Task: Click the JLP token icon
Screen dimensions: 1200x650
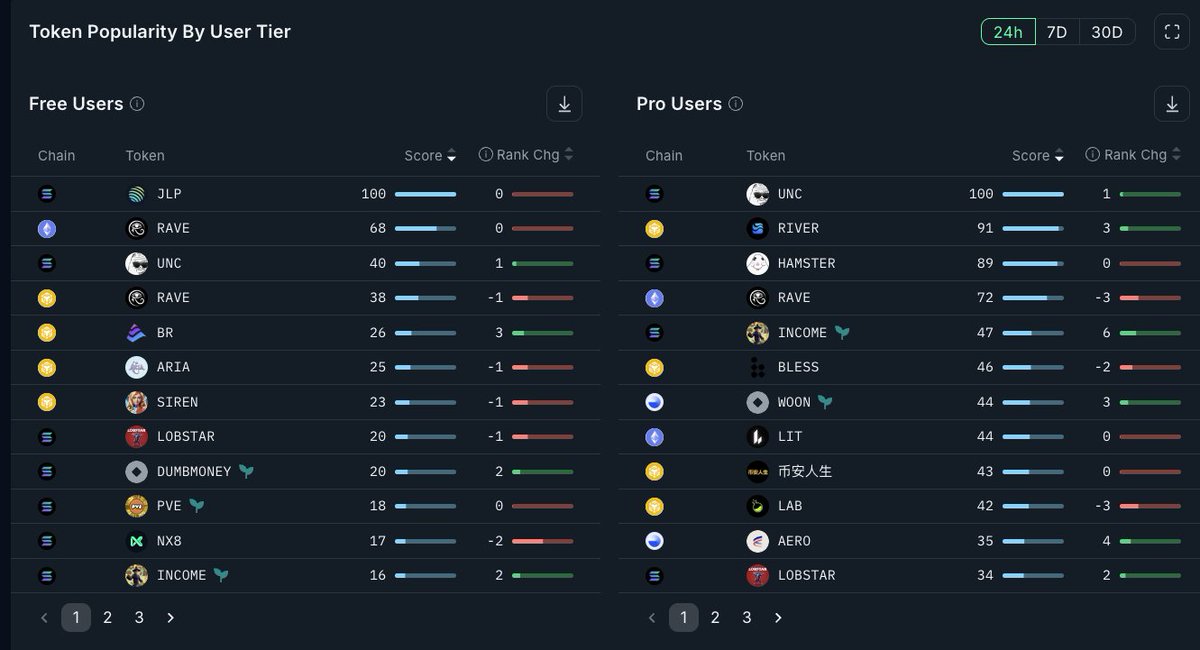Action: [137, 194]
